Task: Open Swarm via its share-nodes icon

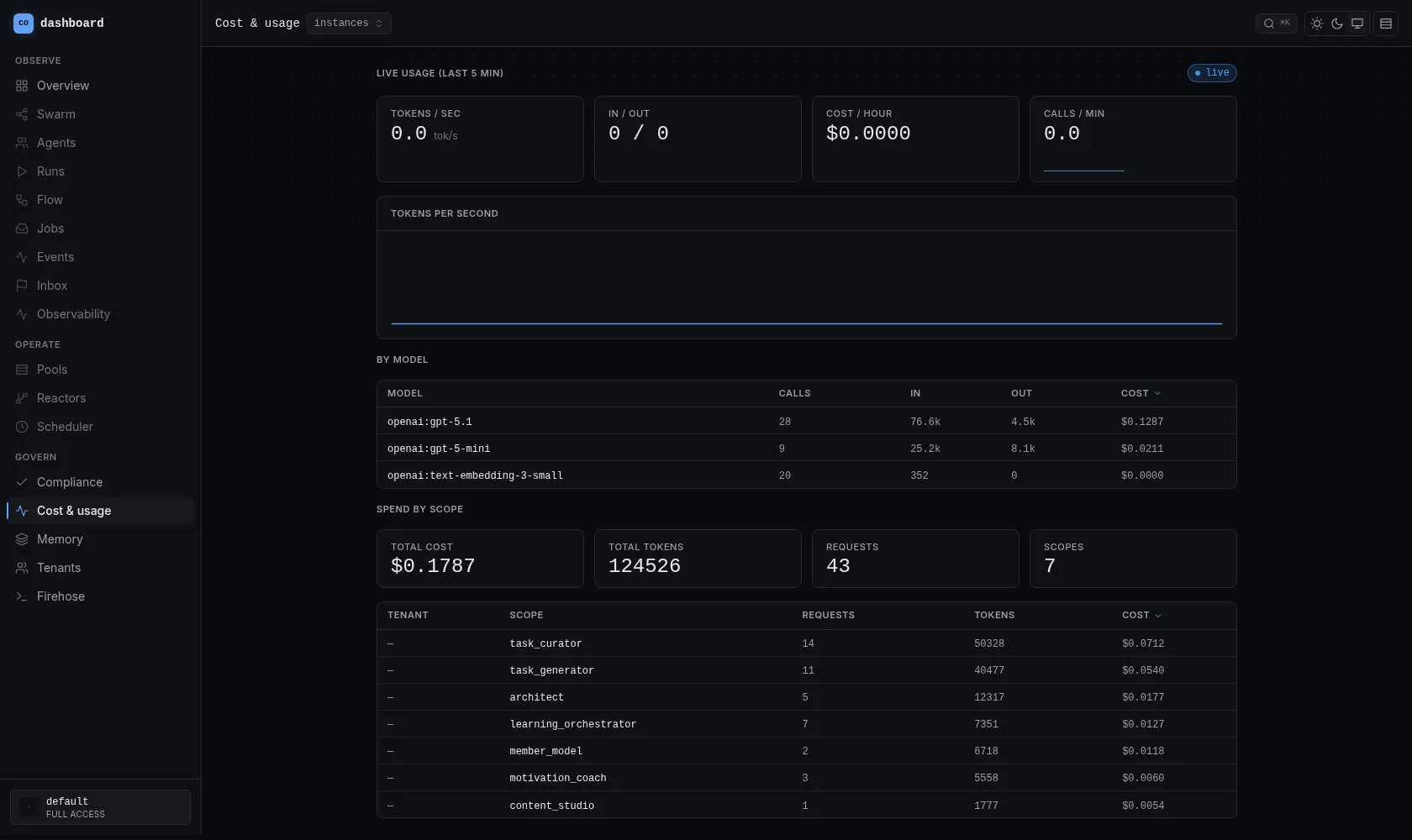Action: pyautogui.click(x=22, y=114)
